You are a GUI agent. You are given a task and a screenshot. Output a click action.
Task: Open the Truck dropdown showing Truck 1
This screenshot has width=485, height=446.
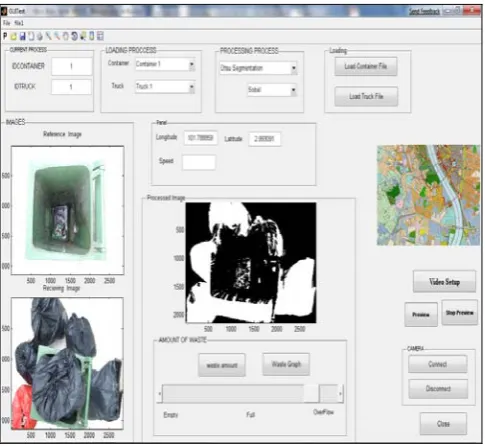point(165,87)
